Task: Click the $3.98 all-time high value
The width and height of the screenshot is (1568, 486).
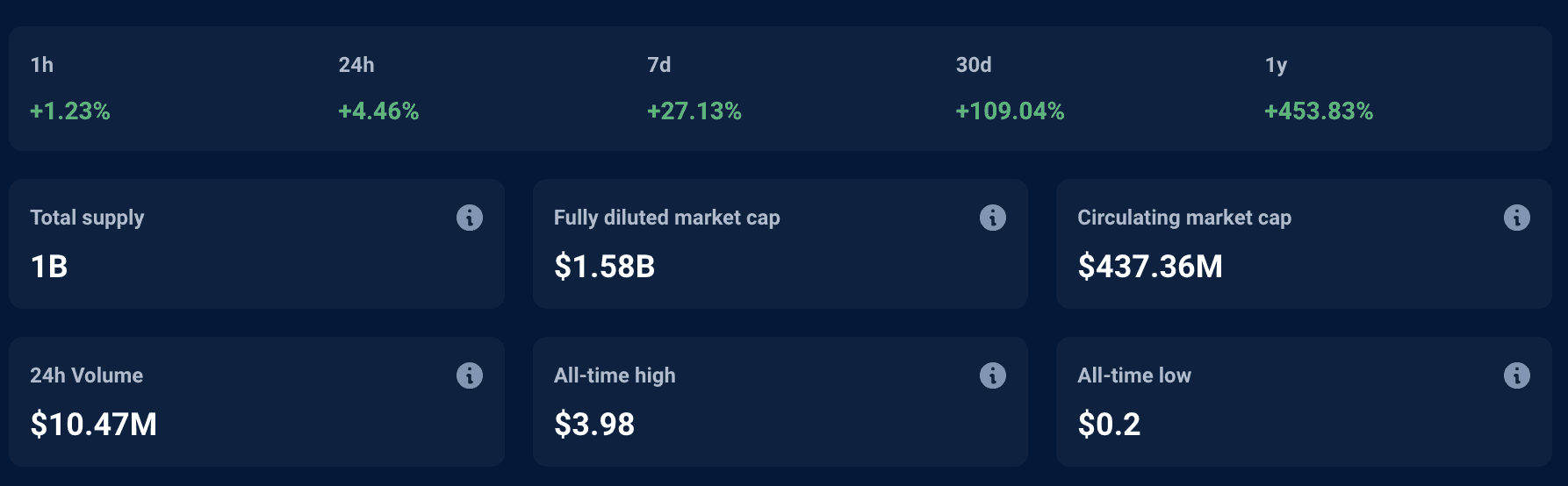Action: (x=594, y=425)
